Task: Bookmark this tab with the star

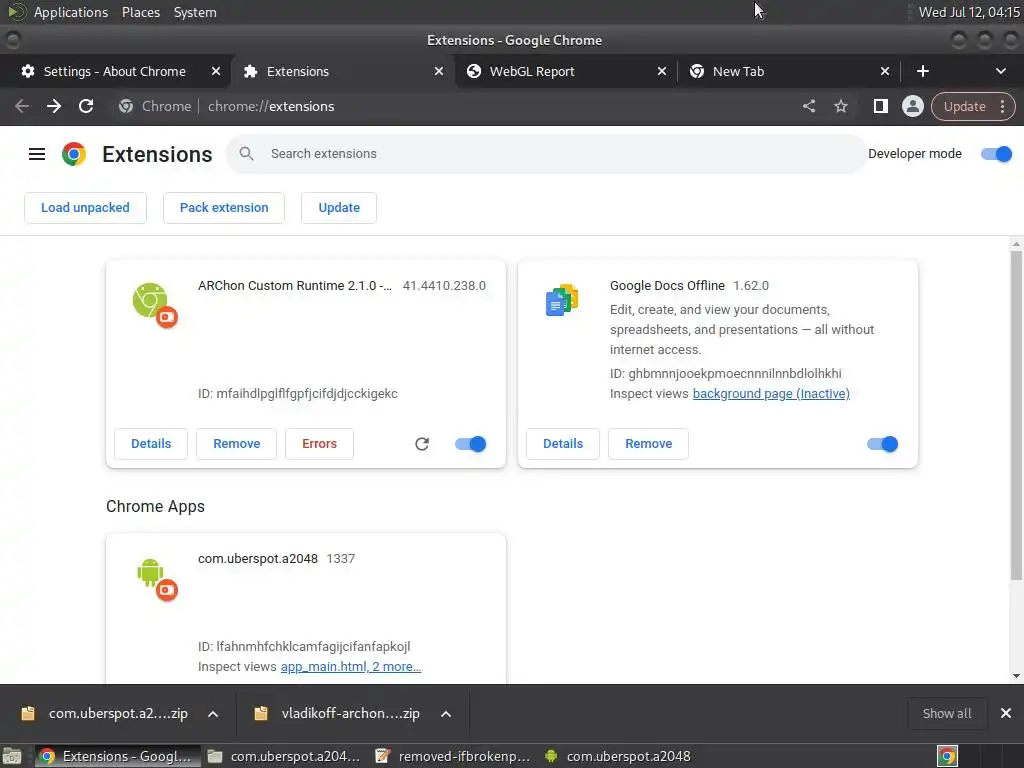Action: click(x=840, y=106)
